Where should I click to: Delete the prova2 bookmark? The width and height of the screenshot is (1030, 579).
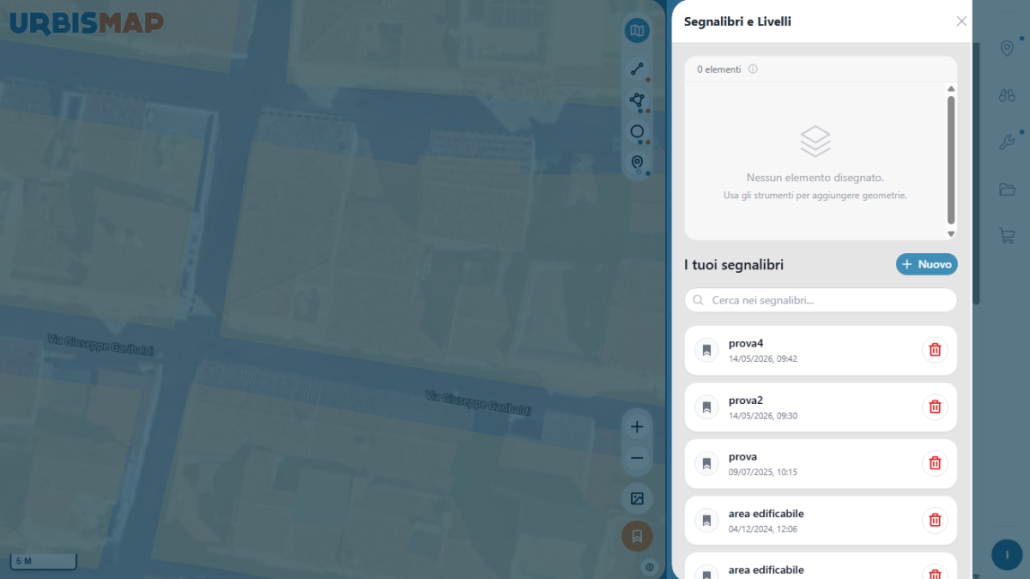(935, 407)
